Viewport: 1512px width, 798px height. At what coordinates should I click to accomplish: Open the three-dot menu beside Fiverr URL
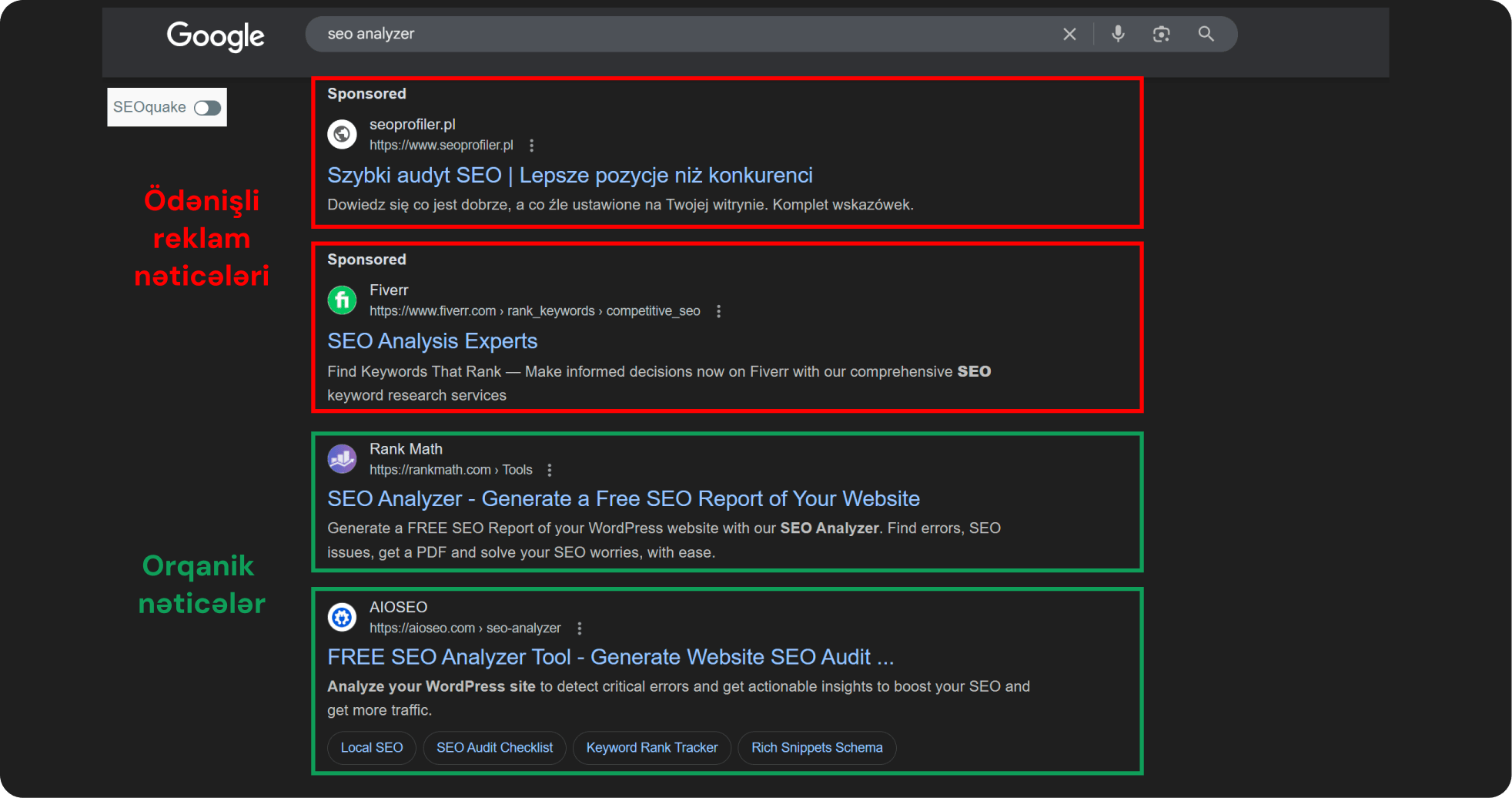(x=718, y=311)
